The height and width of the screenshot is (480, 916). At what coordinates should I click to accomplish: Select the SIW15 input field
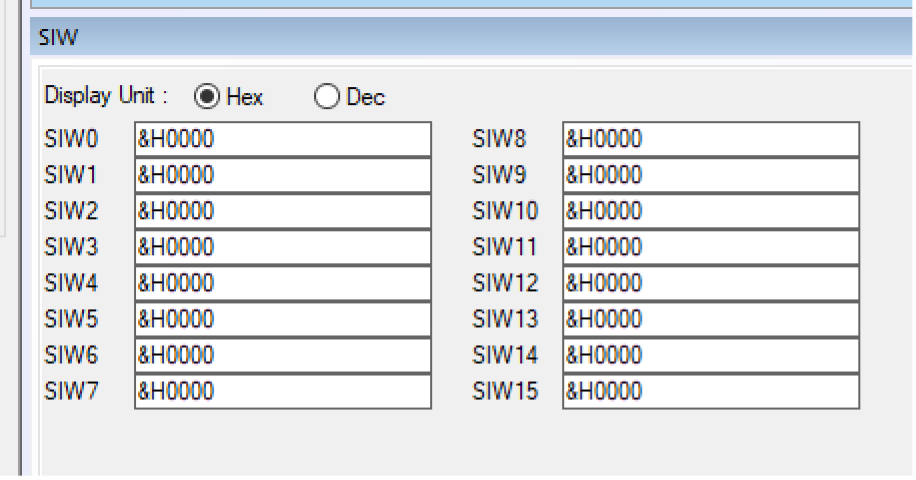710,392
